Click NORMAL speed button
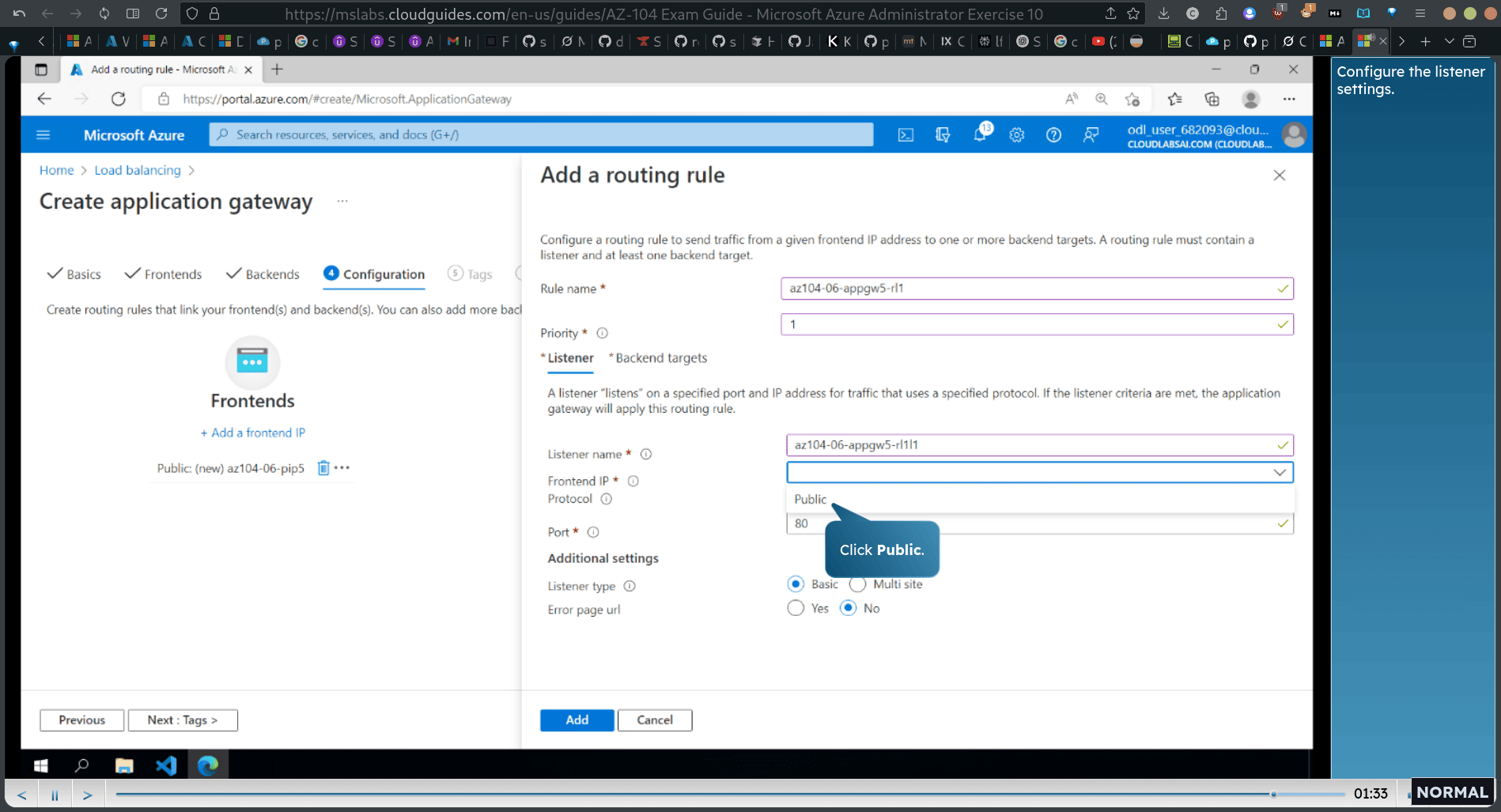 [x=1452, y=792]
